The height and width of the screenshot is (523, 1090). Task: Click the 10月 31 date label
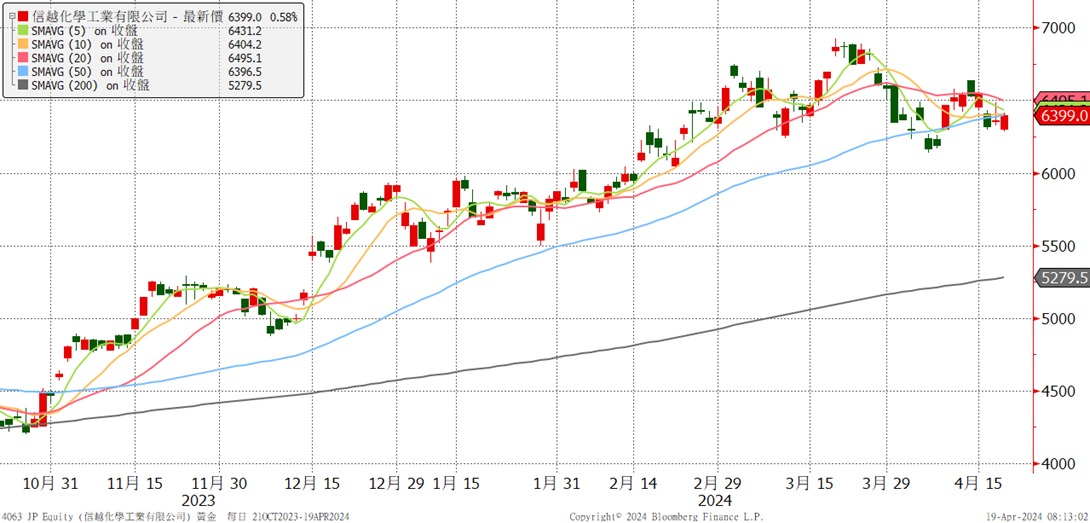(x=50, y=482)
